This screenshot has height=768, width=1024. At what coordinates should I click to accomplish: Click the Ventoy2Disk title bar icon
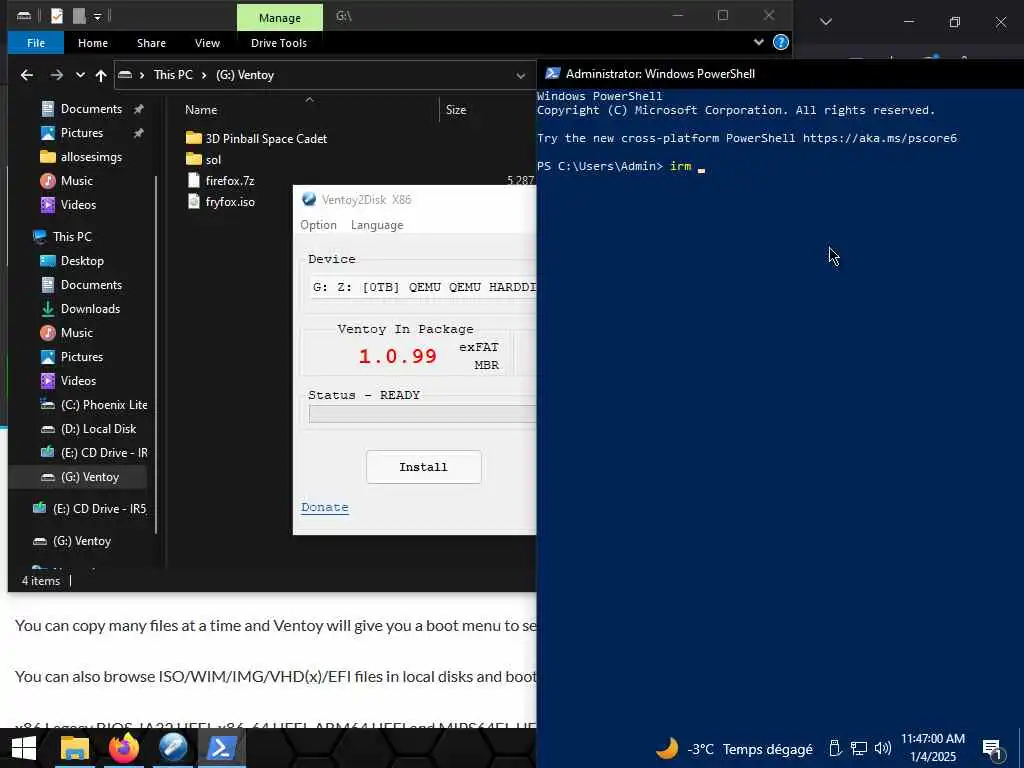click(309, 200)
